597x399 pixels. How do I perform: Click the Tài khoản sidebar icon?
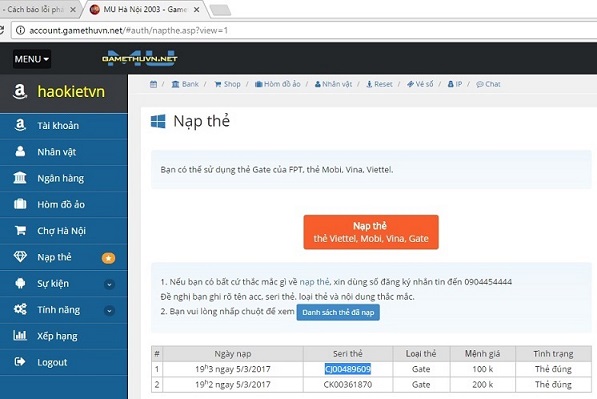(20, 125)
